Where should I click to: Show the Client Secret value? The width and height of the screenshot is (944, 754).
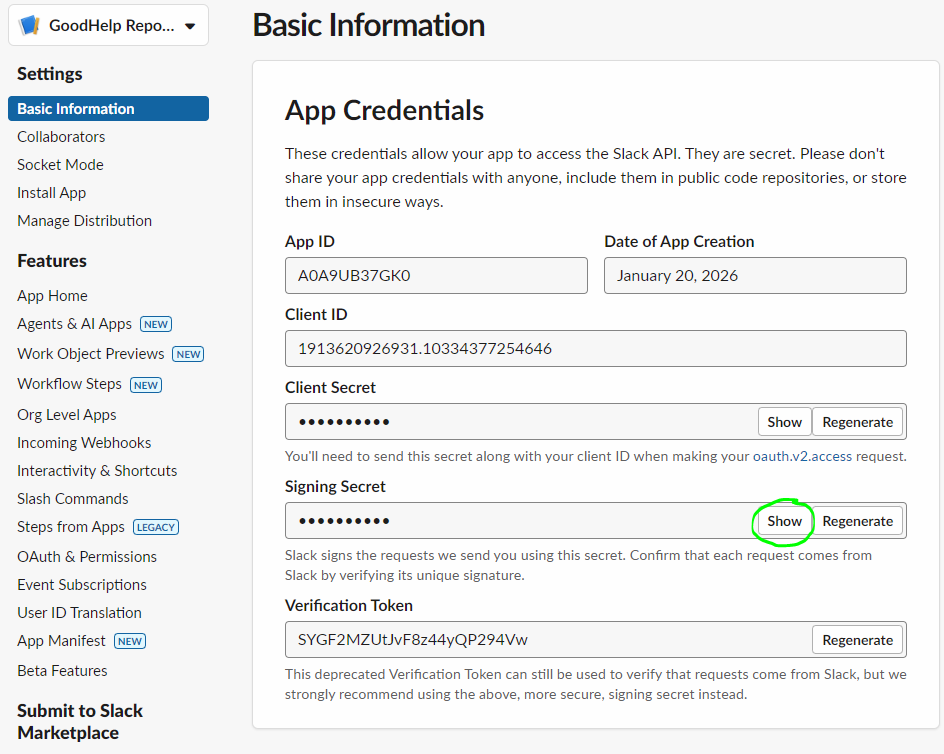[784, 422]
